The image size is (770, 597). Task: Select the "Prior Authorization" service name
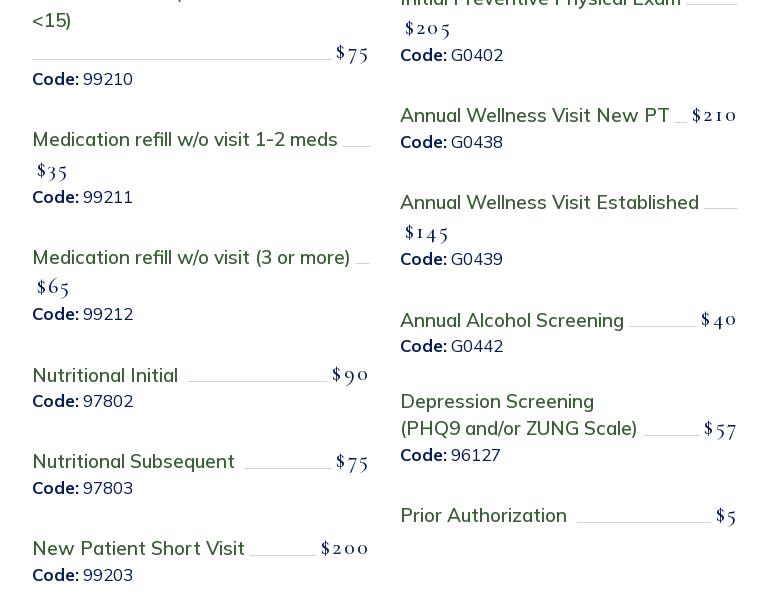483,516
